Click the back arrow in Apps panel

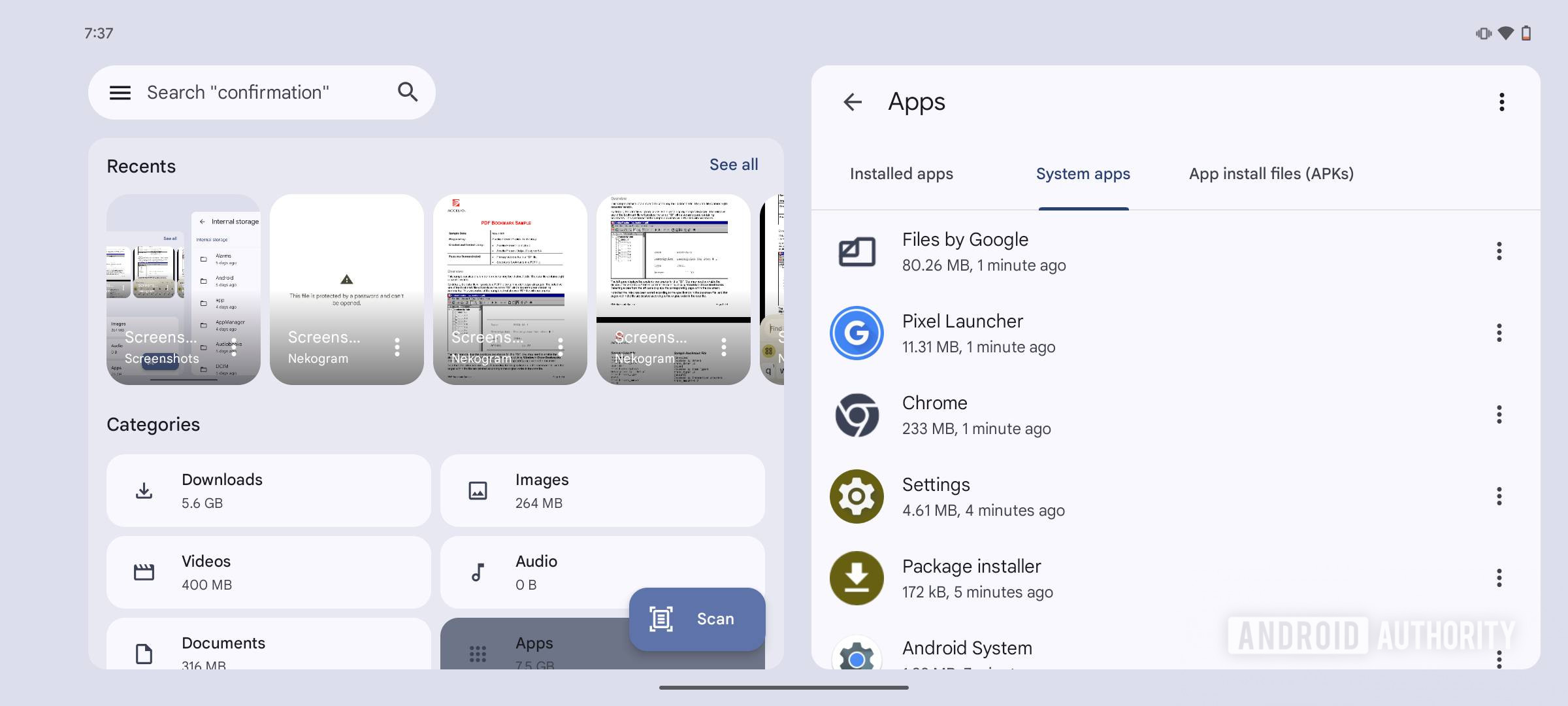pos(851,100)
